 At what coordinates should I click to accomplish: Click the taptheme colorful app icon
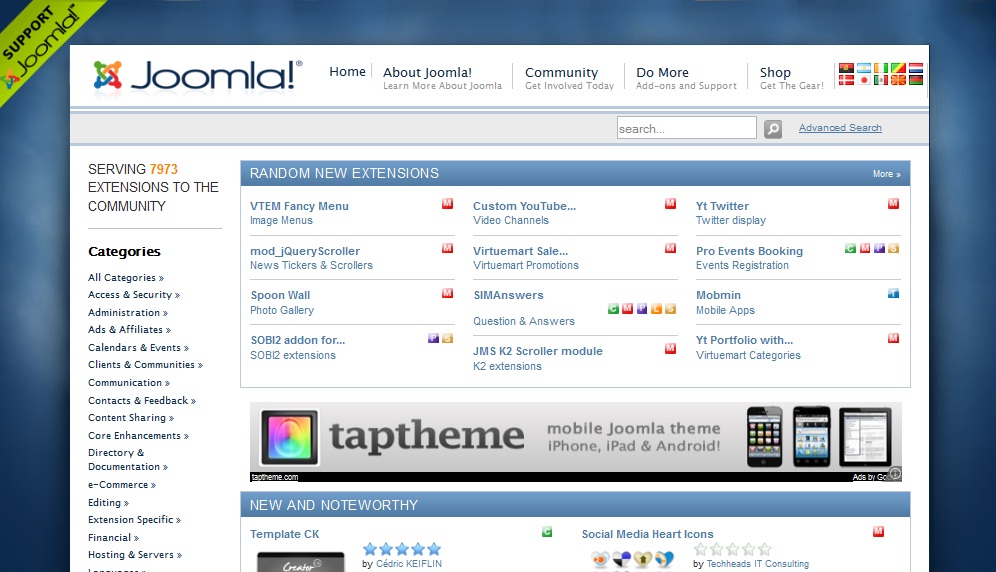(x=290, y=437)
